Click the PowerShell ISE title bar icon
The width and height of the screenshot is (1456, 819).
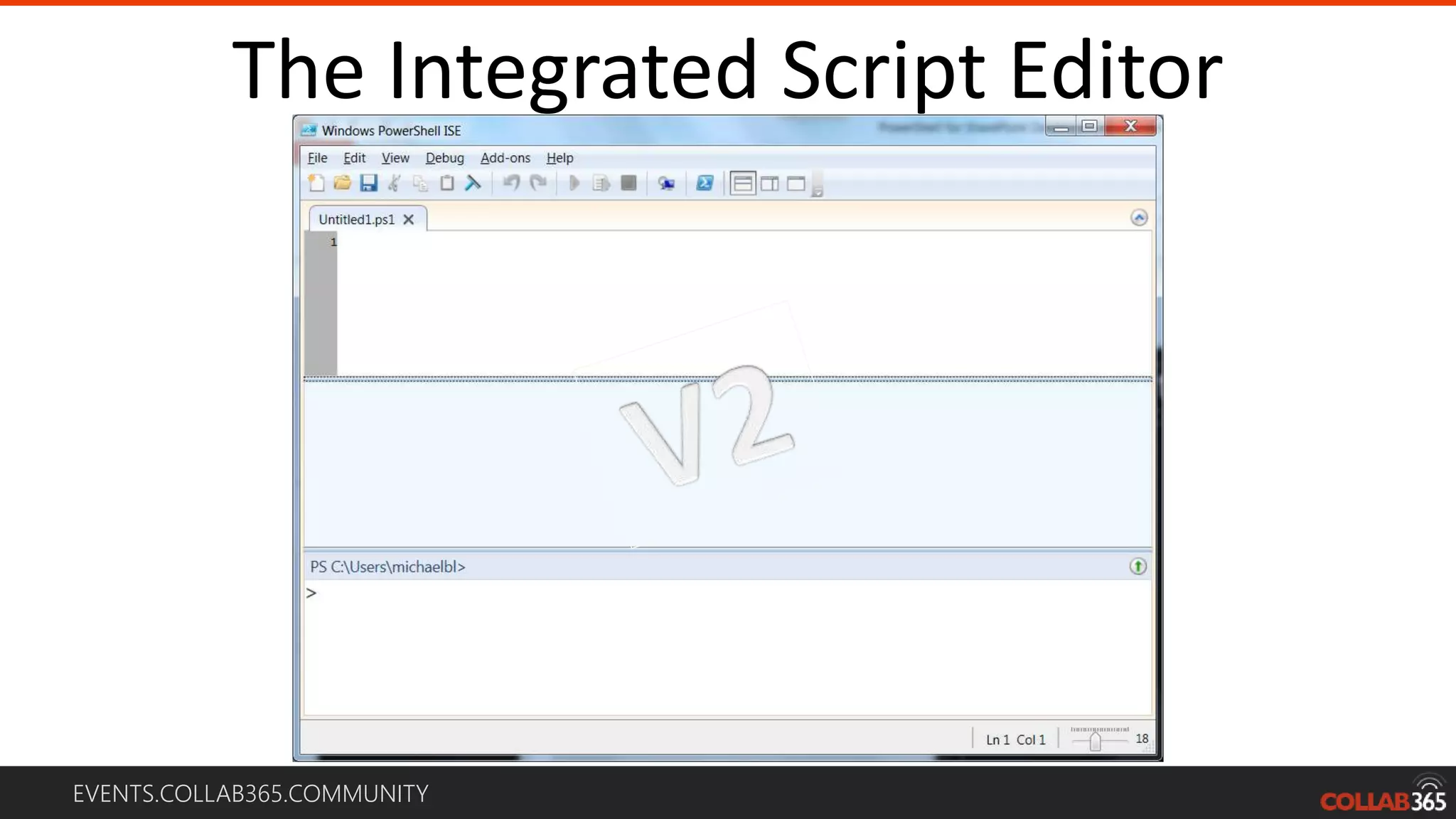coord(309,130)
